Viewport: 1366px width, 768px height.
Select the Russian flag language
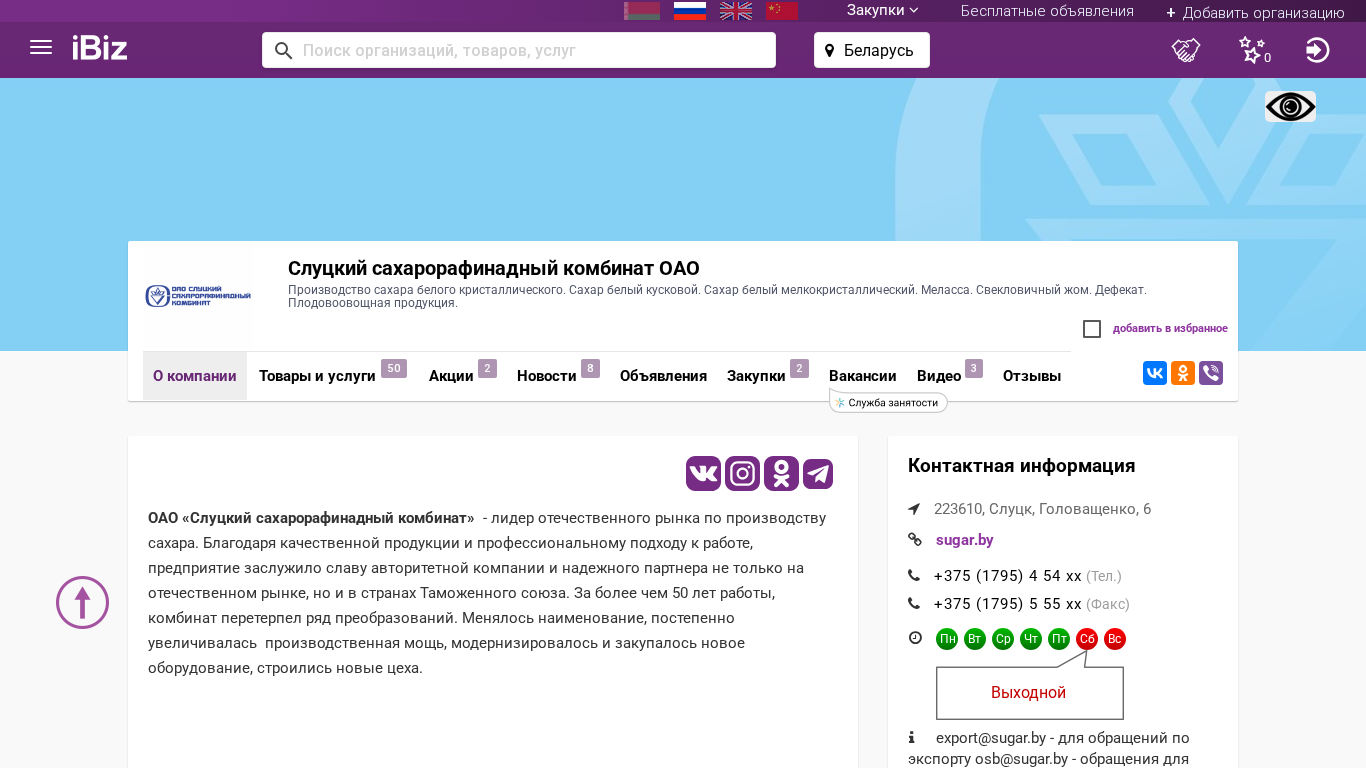click(690, 11)
